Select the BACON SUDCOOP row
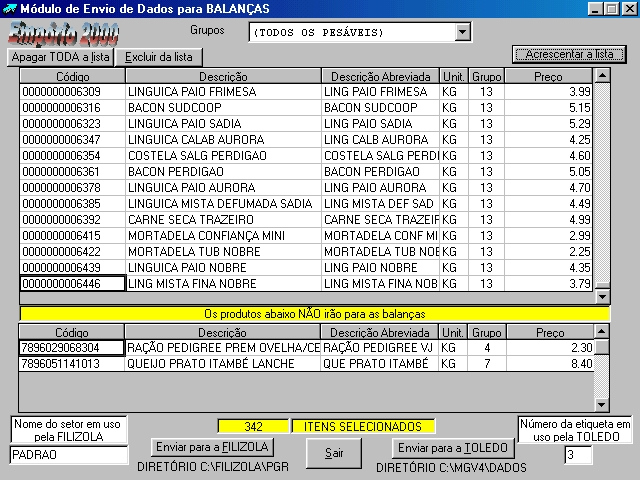640x480 pixels. point(223,107)
